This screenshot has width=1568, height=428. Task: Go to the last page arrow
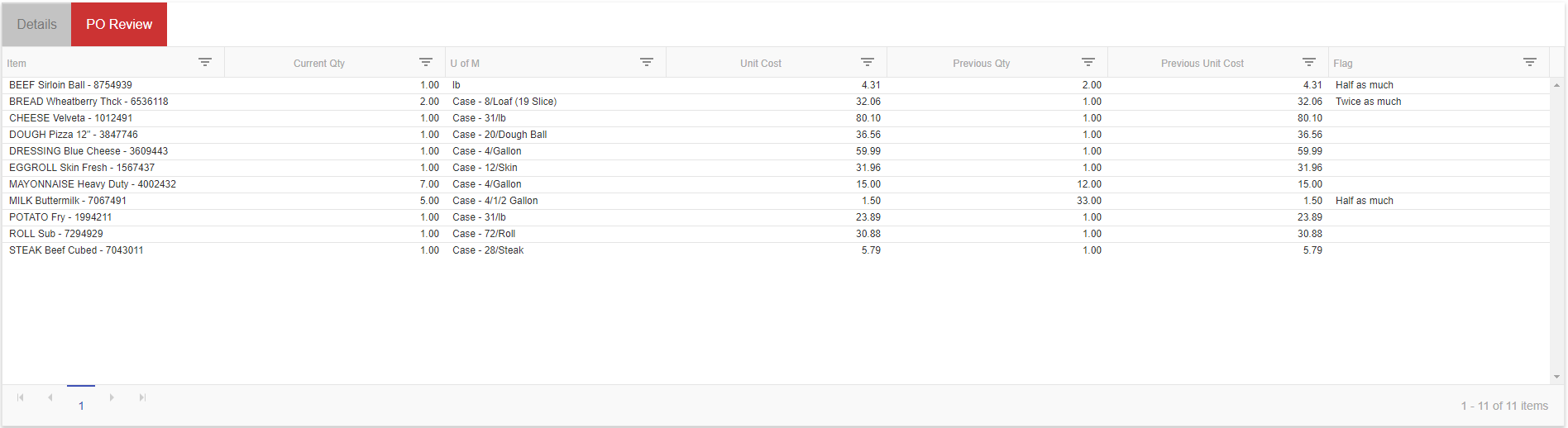(142, 397)
